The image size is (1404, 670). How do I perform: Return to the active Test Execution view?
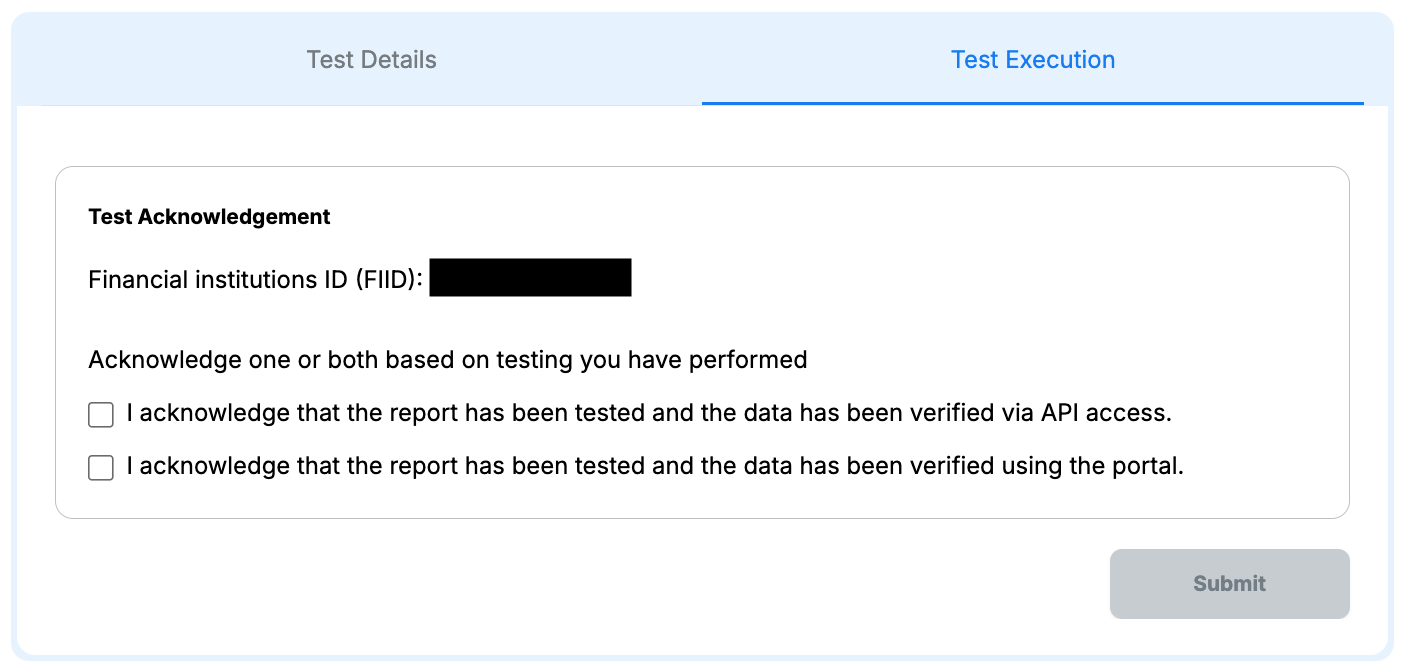coord(1033,60)
